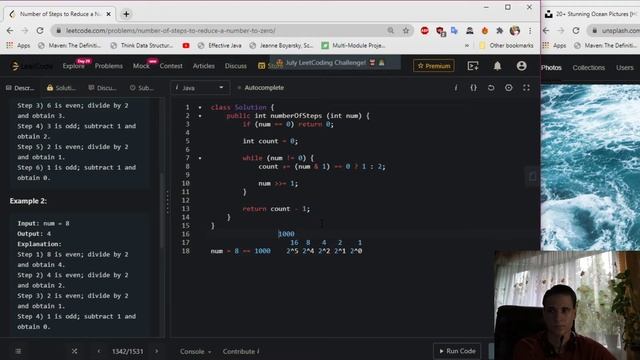This screenshot has height=360, width=640.
Task: Open the Submissions tab
Action: point(142,88)
